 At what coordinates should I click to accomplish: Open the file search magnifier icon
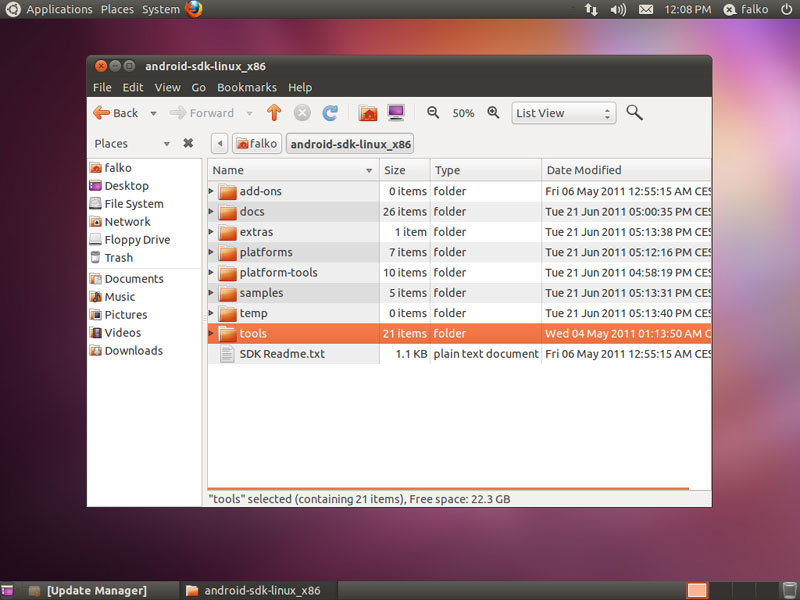(x=634, y=113)
